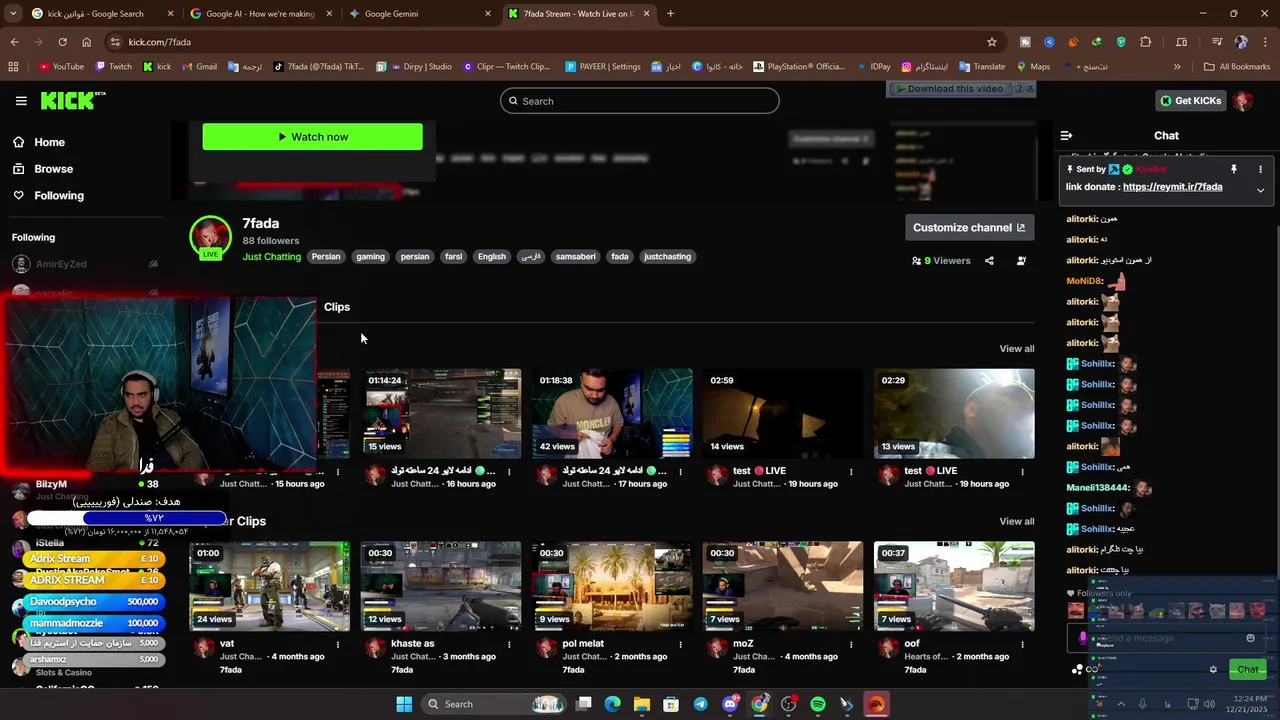Screen dimensions: 1280x720
Task: Click the green Chat send button
Action: 1247,670
